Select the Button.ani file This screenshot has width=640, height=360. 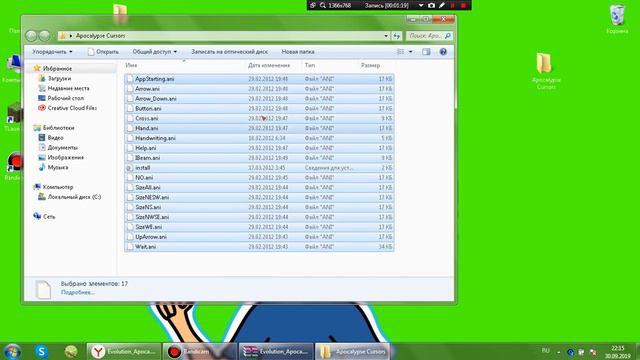[259, 109]
